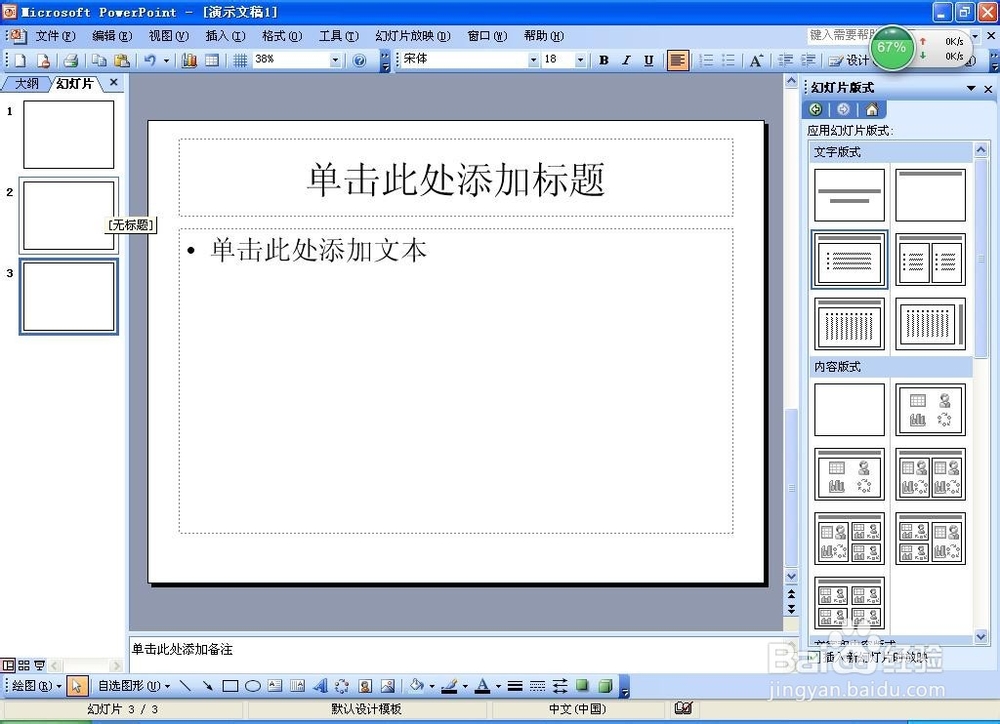Select slide 1 thumbnail in the slide panel
The height and width of the screenshot is (724, 1000).
pos(67,133)
